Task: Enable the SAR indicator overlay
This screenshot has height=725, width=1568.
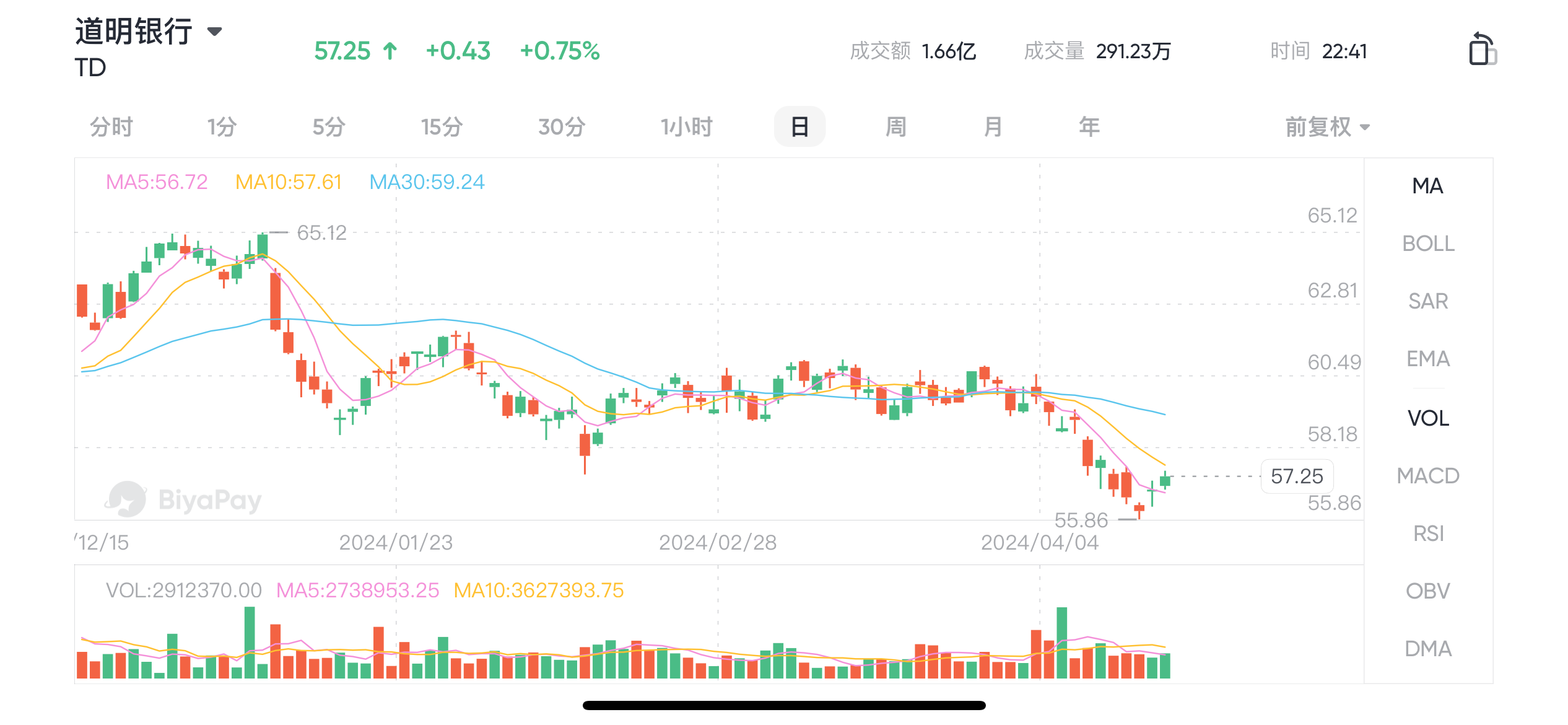Action: (1428, 301)
